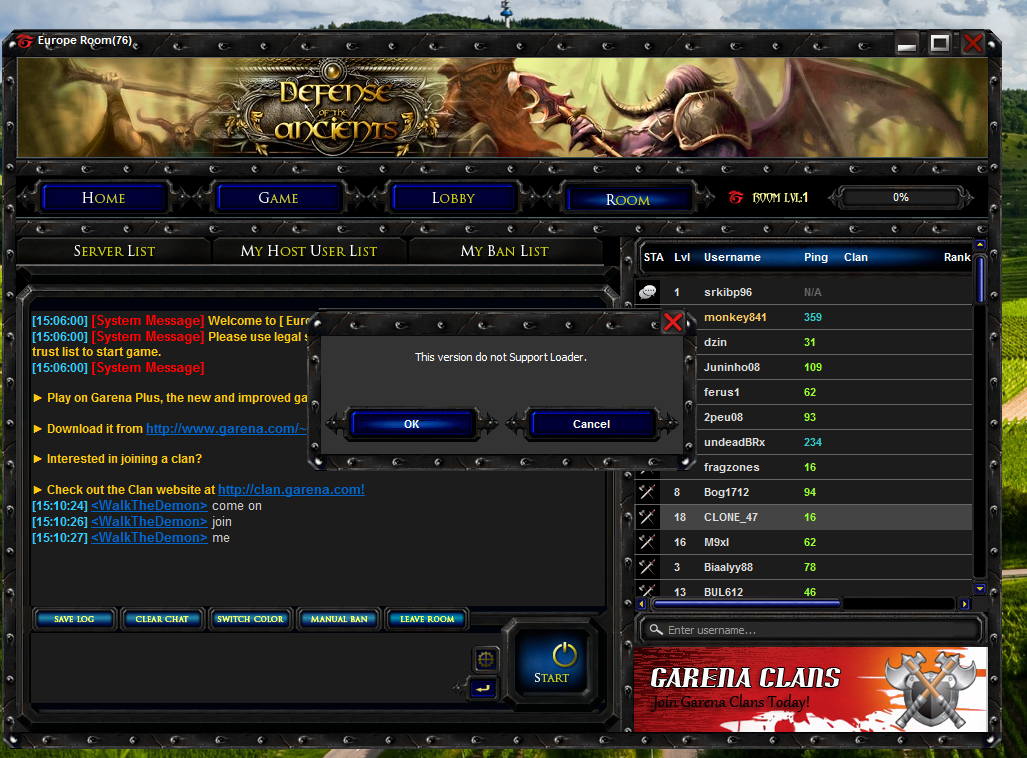This screenshot has width=1027, height=758.
Task: Click the swords icon next to M9xl
Action: point(647,542)
